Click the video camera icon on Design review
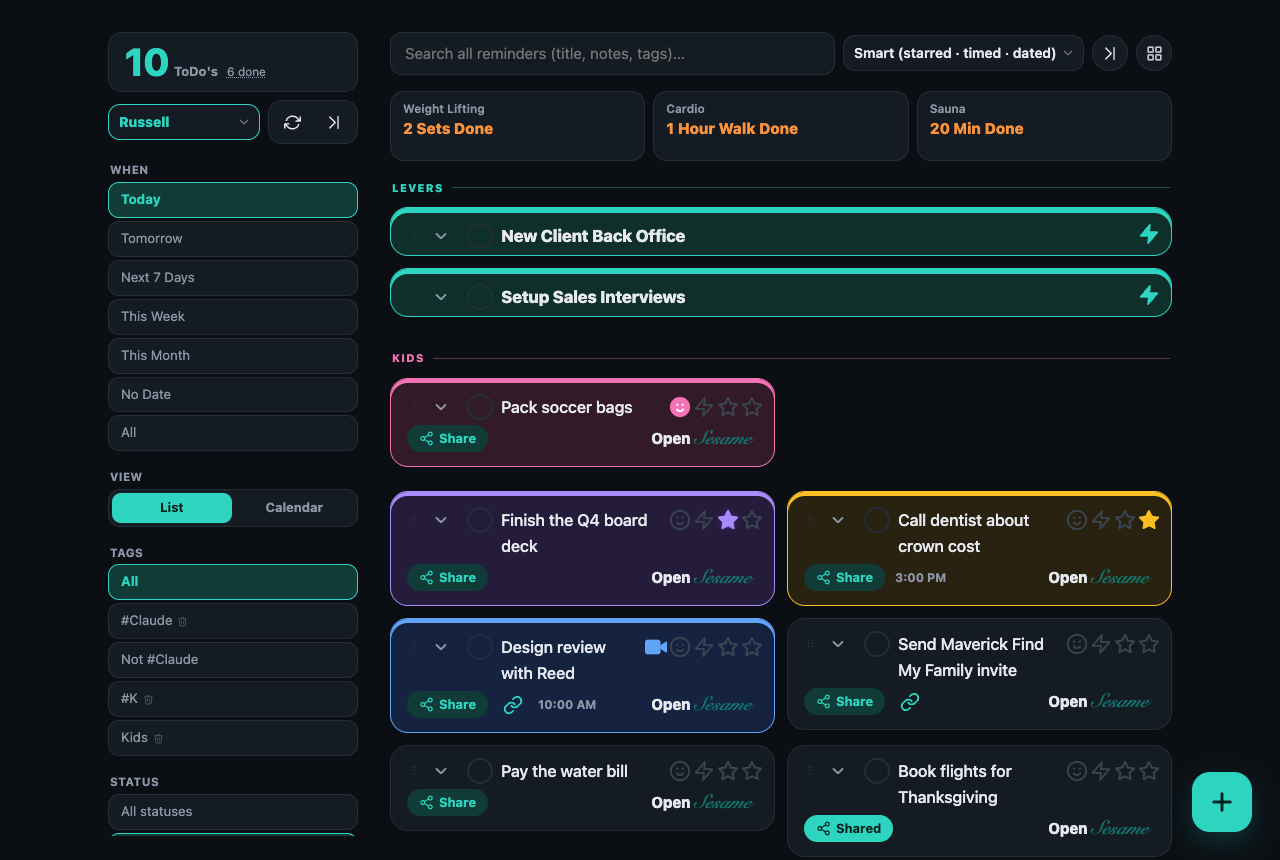 point(656,647)
